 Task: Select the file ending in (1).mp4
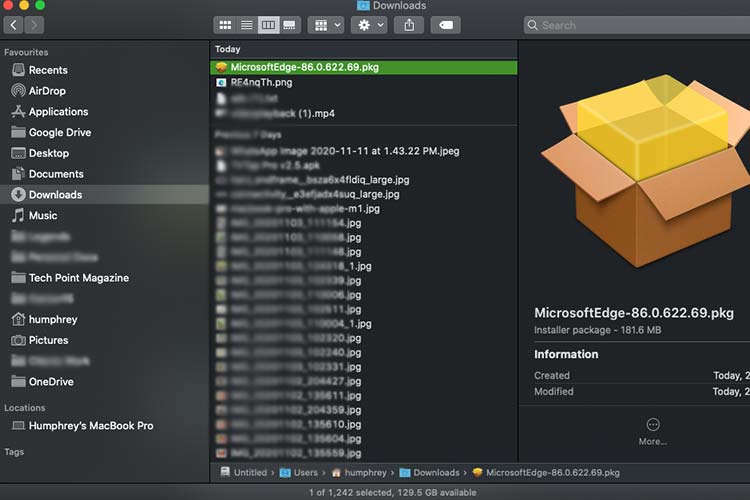[x=364, y=113]
